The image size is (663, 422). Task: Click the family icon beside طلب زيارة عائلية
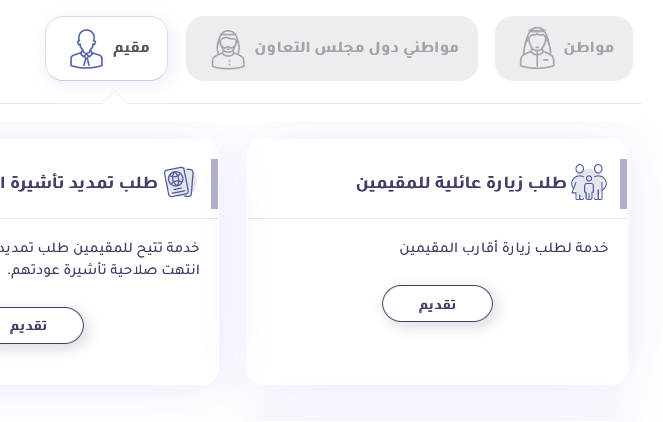point(589,183)
